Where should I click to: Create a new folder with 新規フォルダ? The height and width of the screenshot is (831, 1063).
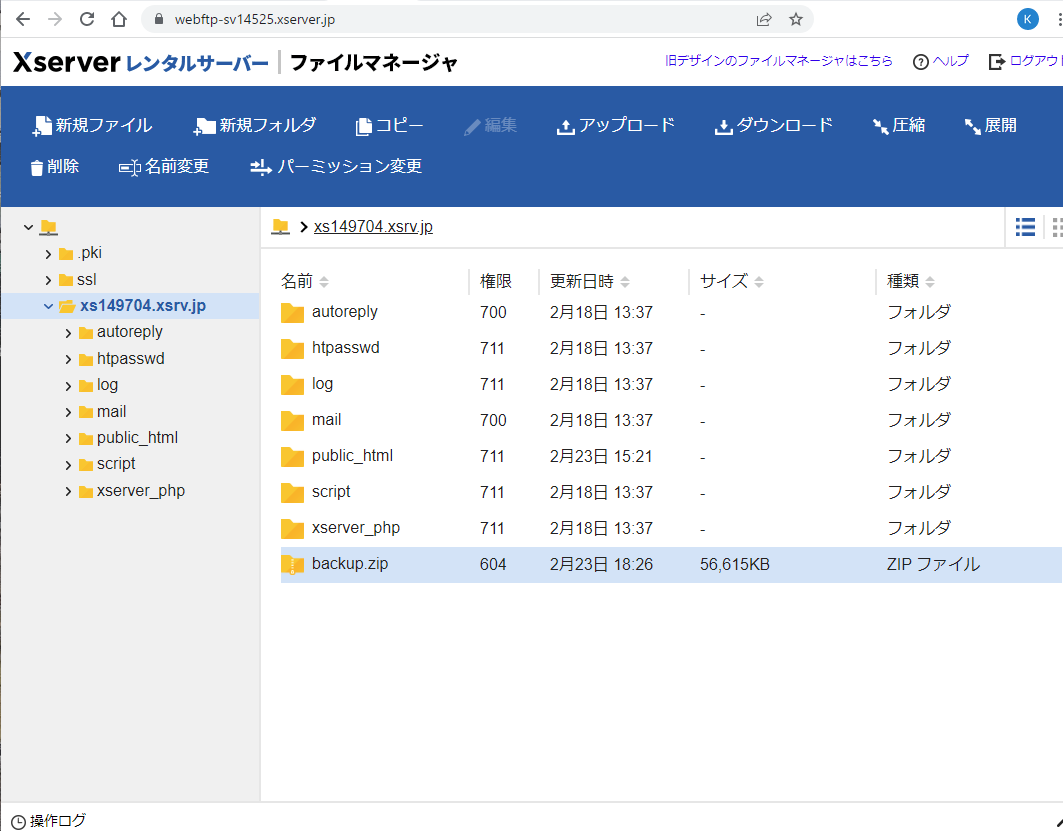click(x=255, y=125)
